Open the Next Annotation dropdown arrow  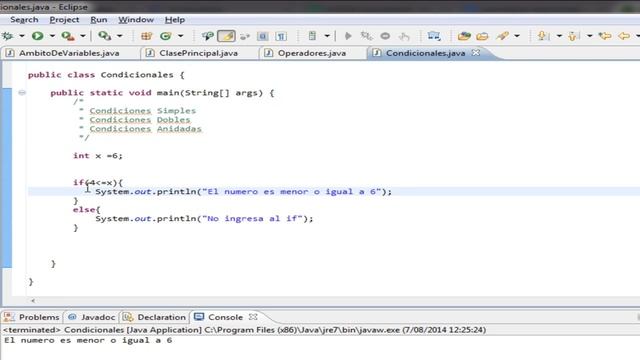pyautogui.click(x=559, y=36)
